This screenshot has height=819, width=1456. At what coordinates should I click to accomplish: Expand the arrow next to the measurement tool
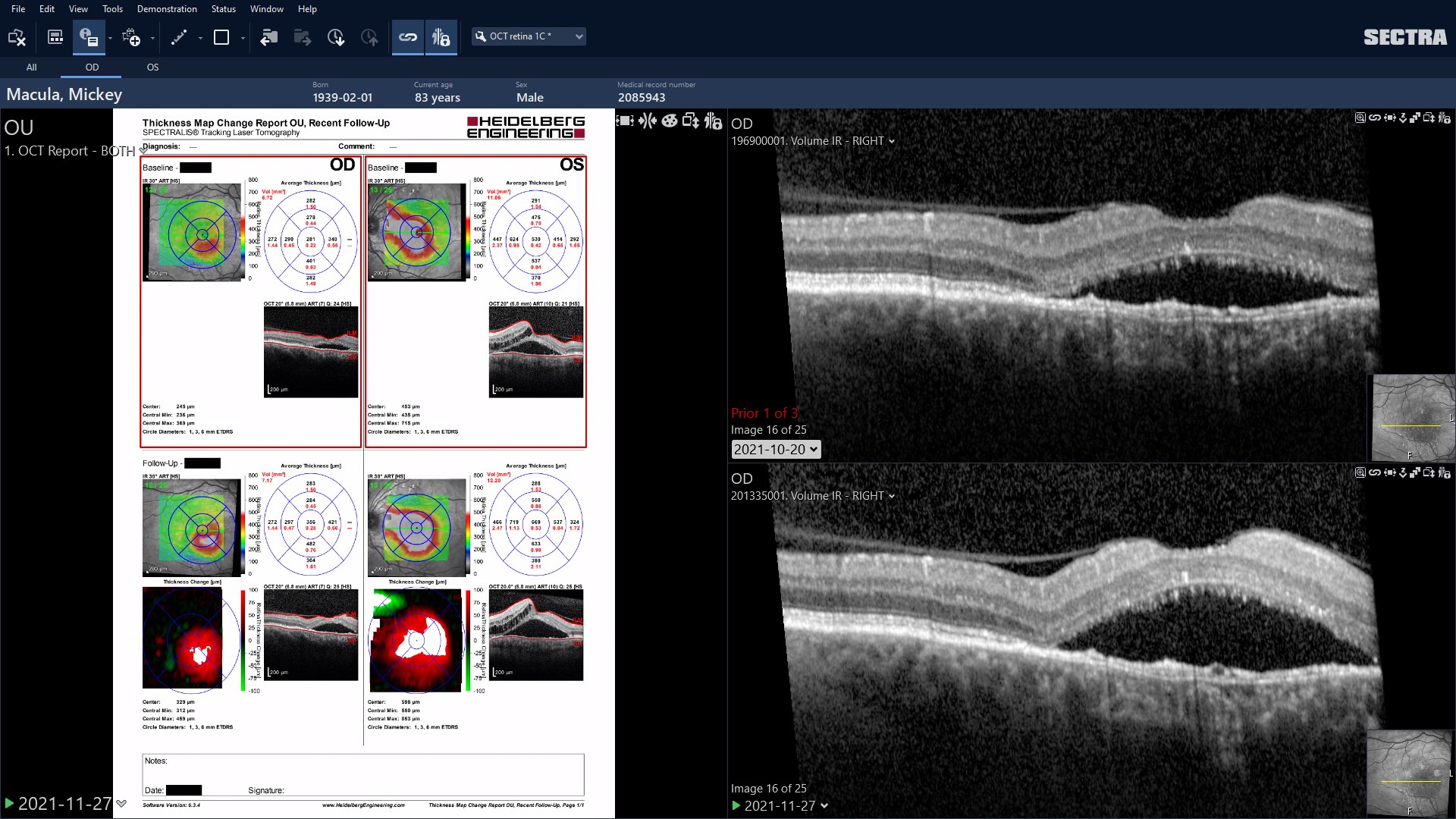click(199, 37)
